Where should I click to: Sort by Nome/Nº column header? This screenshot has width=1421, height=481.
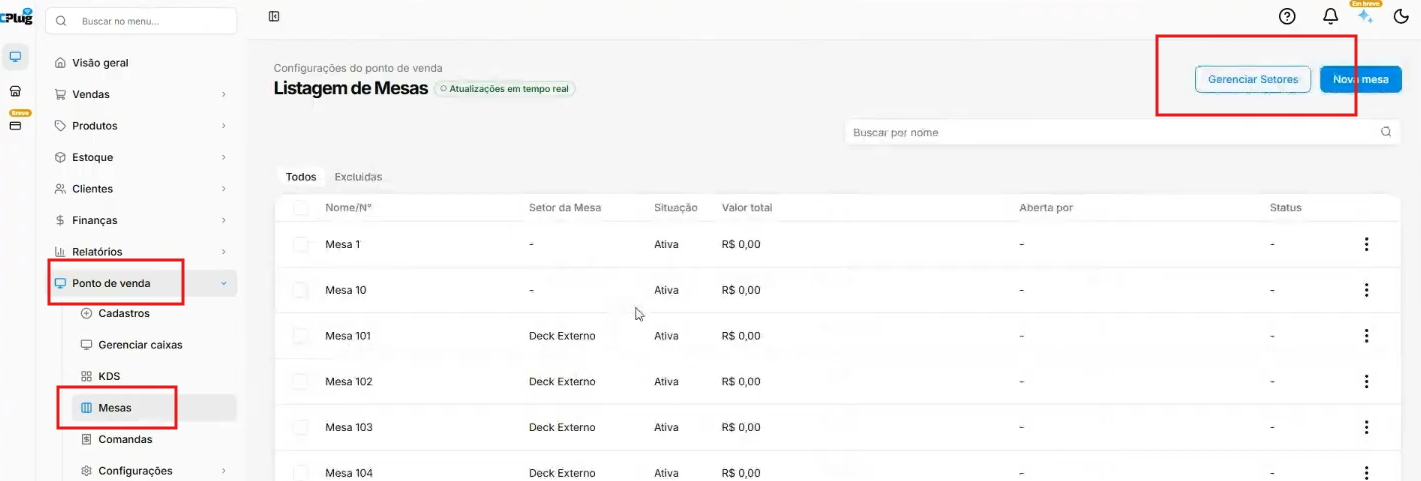click(348, 208)
